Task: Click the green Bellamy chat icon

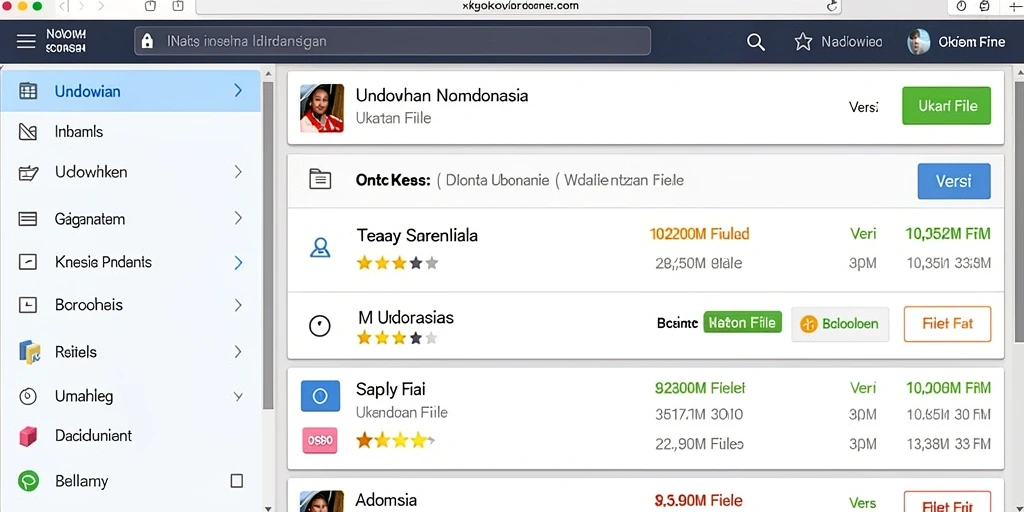Action: (x=28, y=481)
